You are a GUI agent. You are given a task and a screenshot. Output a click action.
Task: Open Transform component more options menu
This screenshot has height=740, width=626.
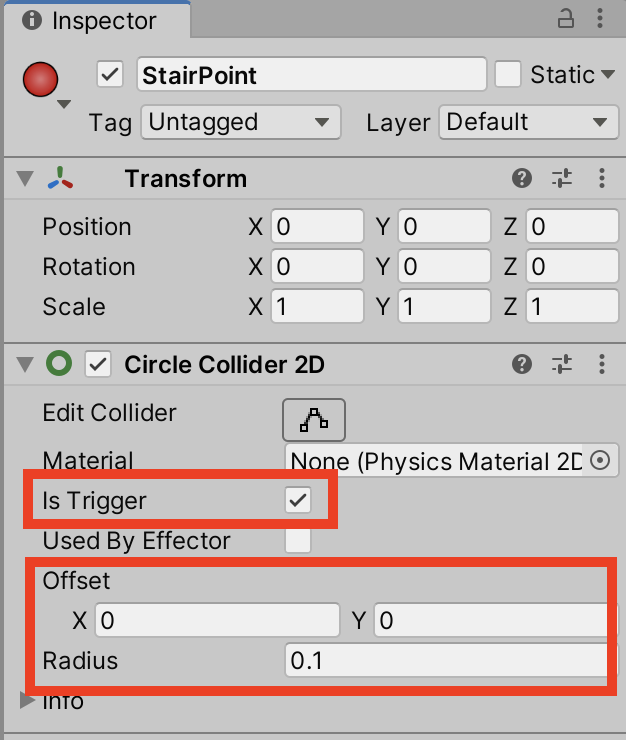point(602,179)
